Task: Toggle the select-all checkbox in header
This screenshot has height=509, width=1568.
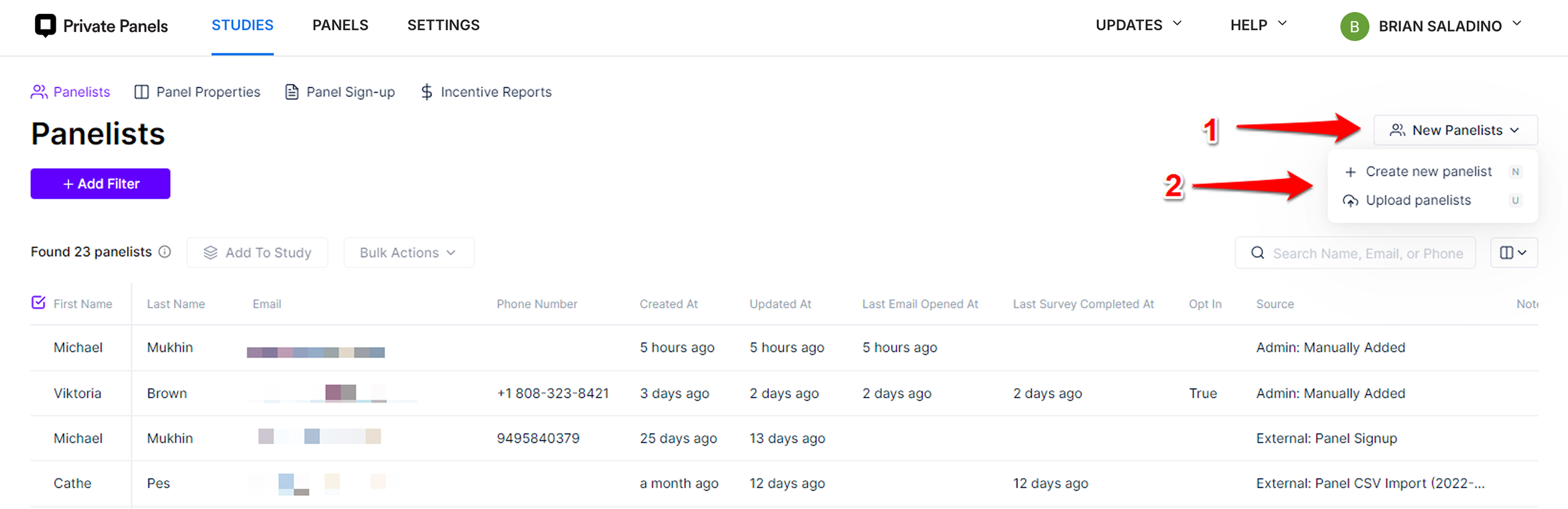Action: point(38,302)
